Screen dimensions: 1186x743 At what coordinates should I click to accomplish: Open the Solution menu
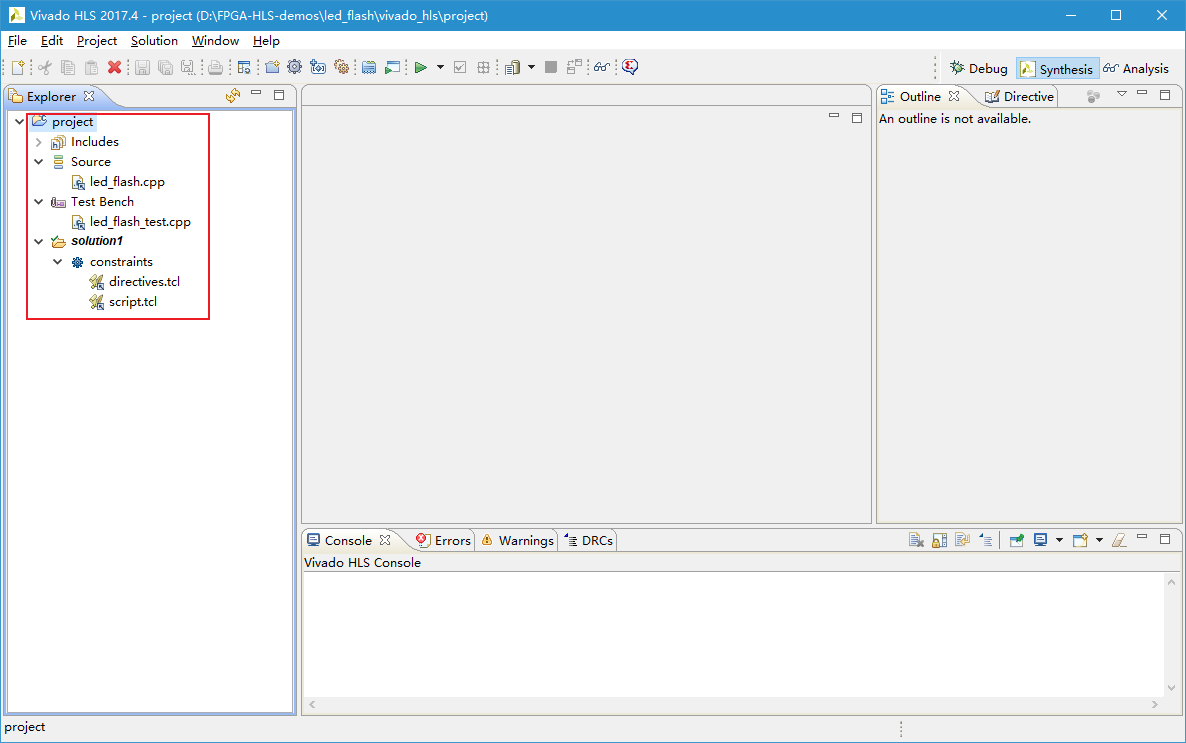point(154,41)
